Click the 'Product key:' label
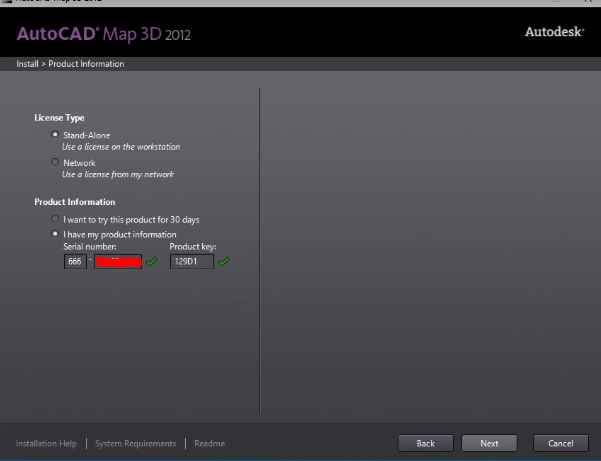The image size is (601, 461). 193,246
